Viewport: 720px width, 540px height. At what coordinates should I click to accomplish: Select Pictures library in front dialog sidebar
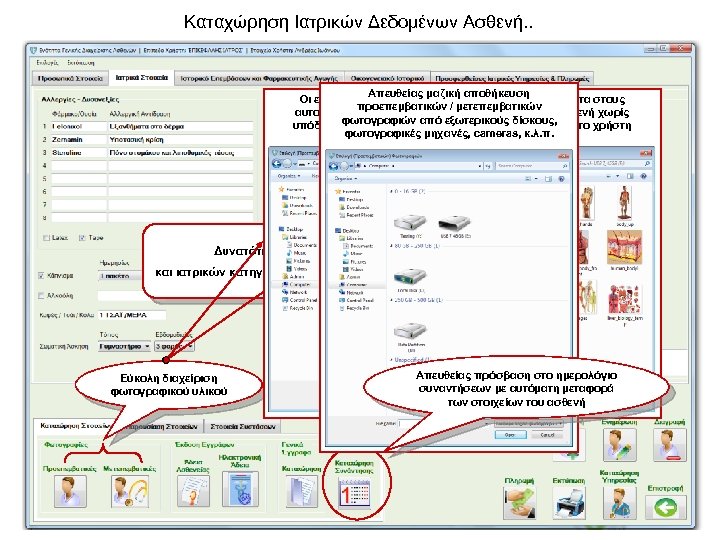353,261
